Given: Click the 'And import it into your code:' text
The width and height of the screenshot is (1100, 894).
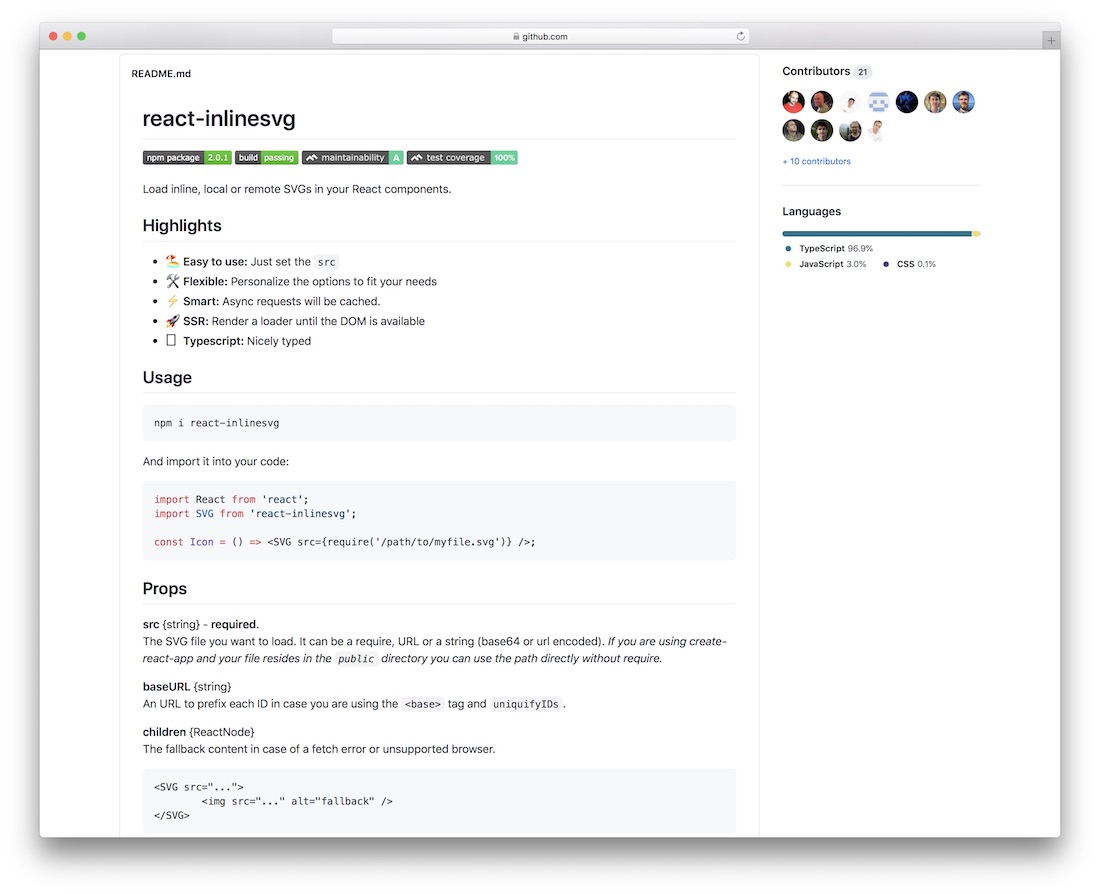Looking at the screenshot, I should (x=215, y=461).
